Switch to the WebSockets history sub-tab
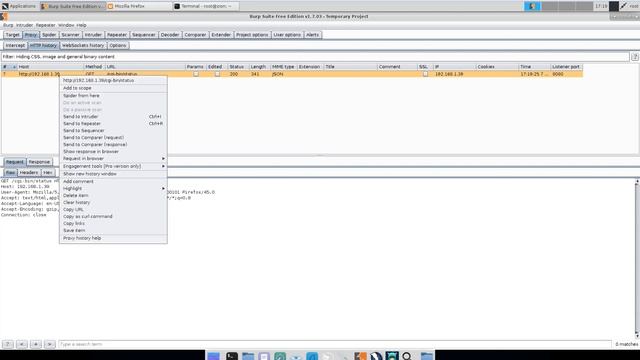Viewport: 640px width, 360px height. coord(83,45)
